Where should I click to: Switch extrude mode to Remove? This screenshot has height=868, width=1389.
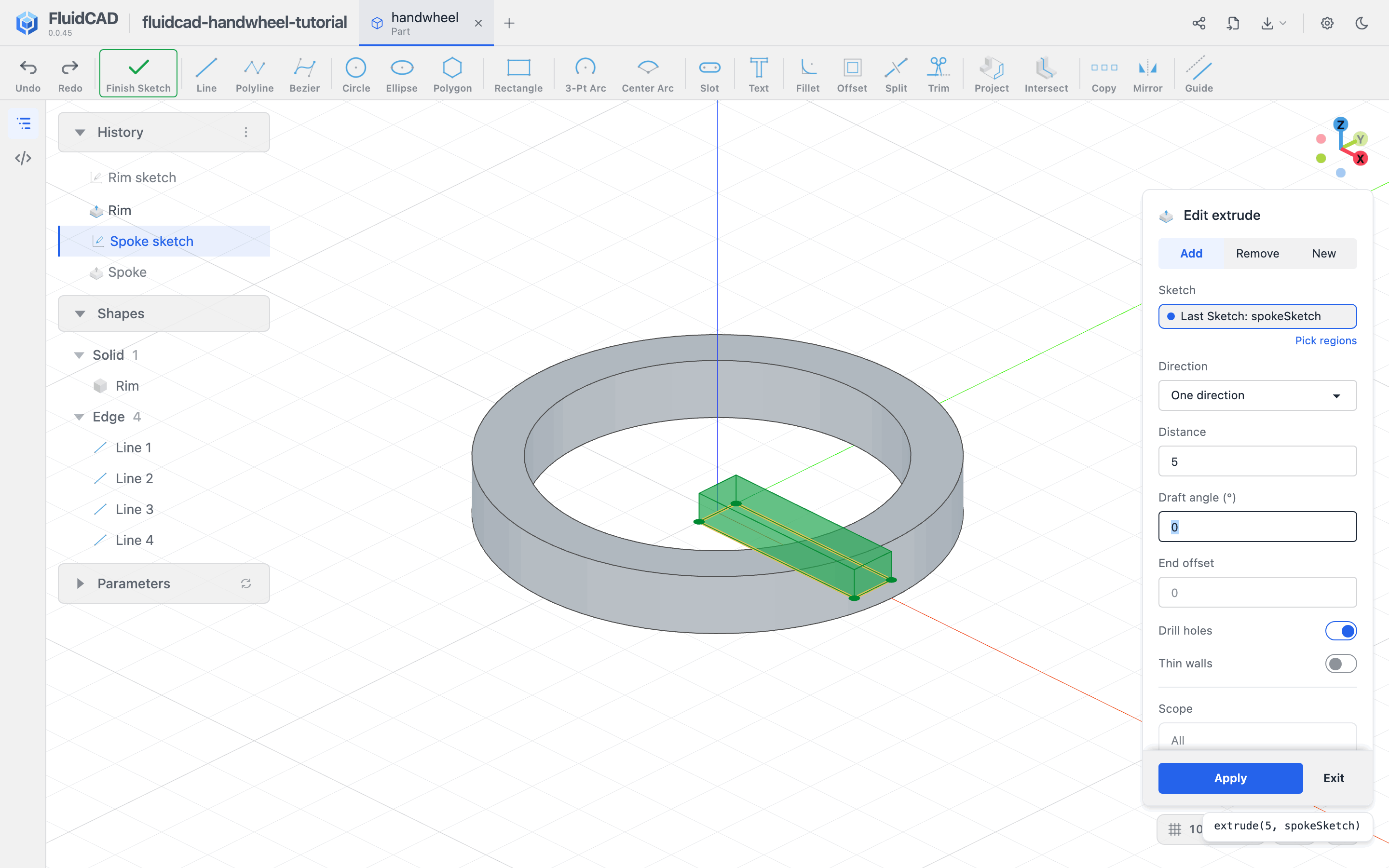[x=1257, y=253]
